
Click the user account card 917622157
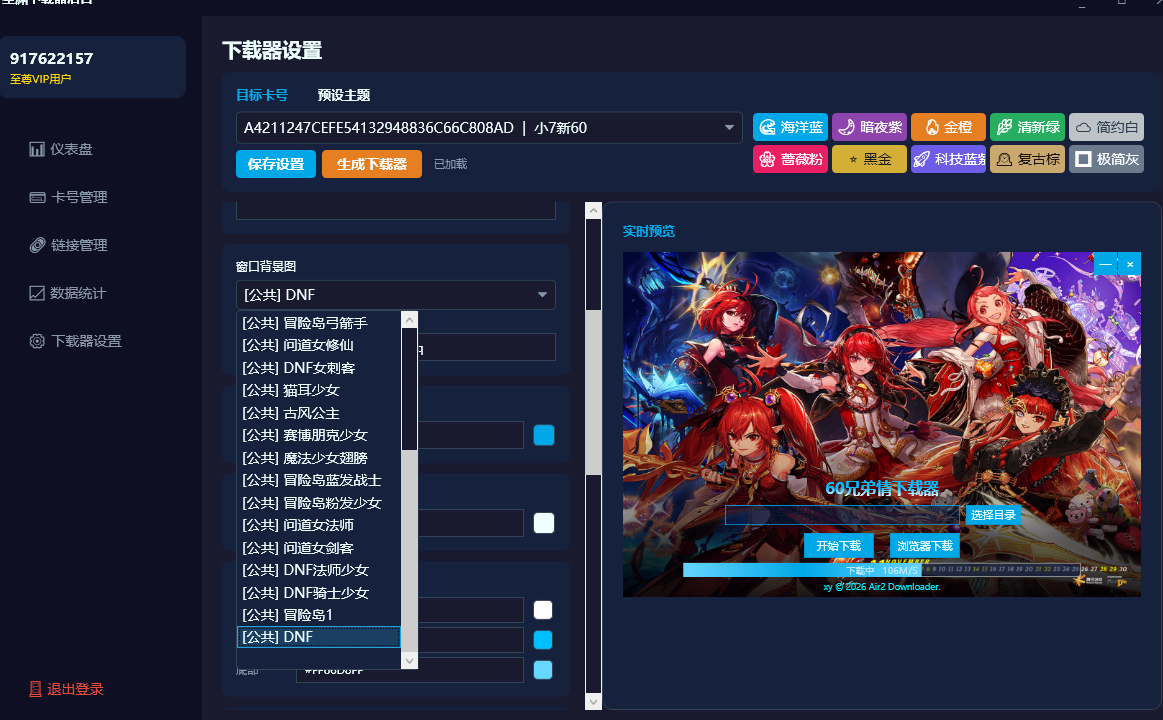[x=93, y=67]
